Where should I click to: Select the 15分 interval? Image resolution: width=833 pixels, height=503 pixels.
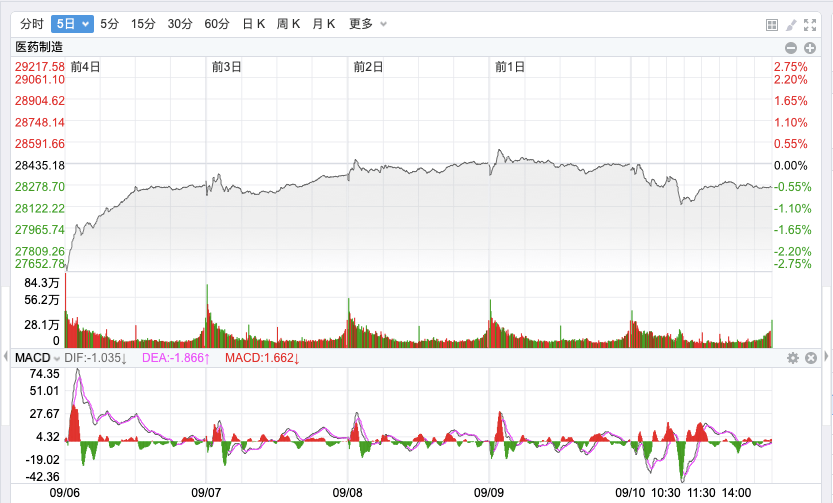pyautogui.click(x=144, y=23)
